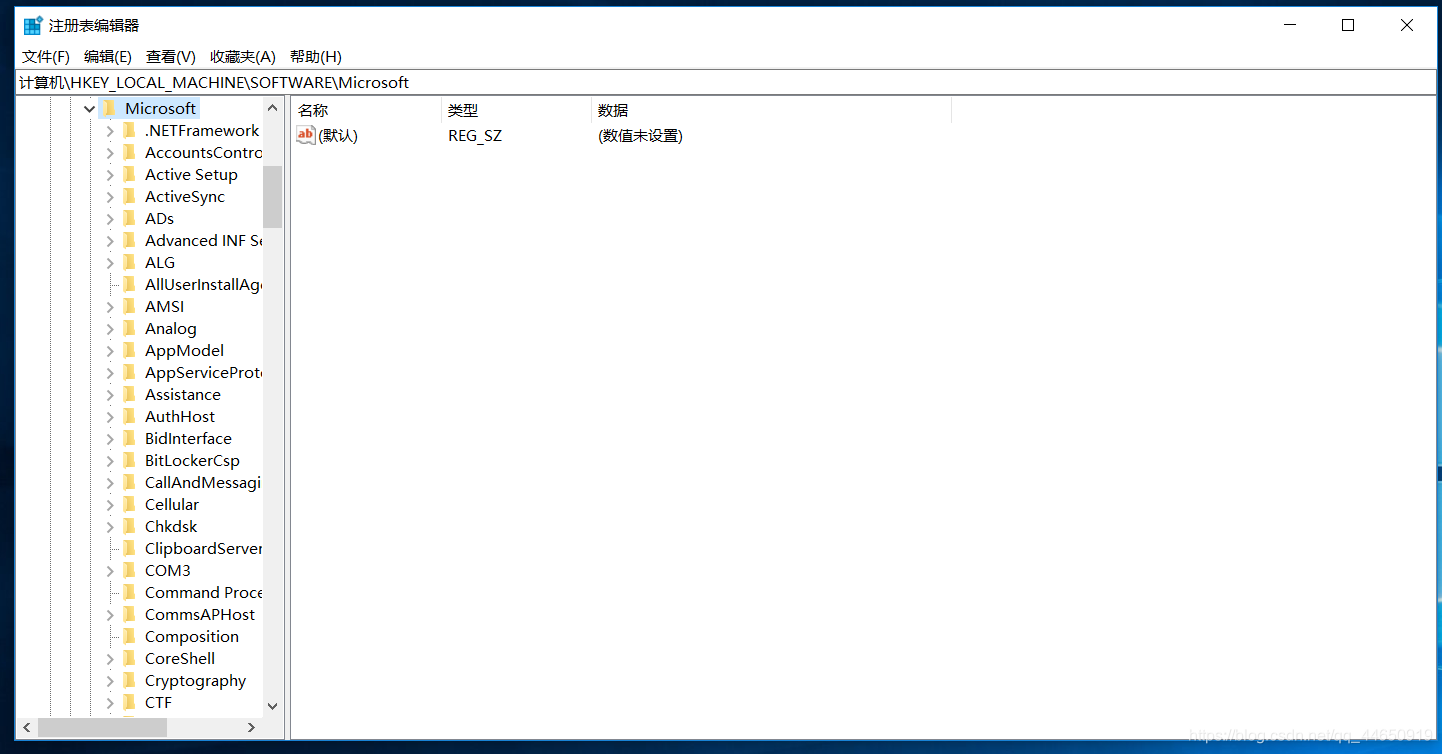Screen dimensions: 1442x754
Task: Click the Registry Editor title bar icon
Action: pos(33,25)
